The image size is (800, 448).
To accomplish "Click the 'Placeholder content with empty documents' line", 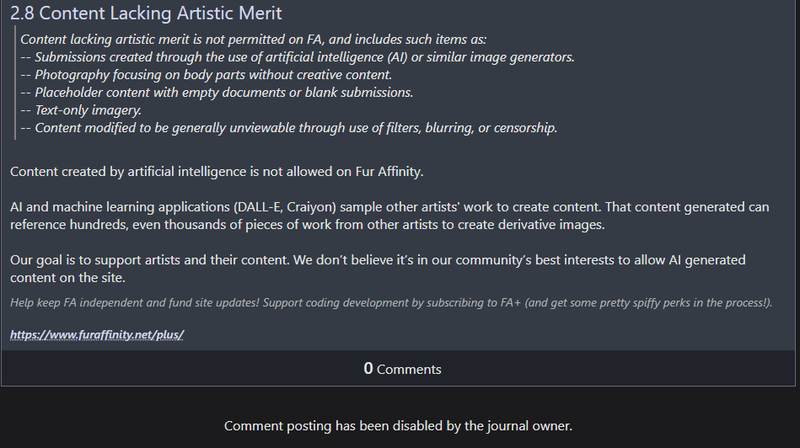I will (x=217, y=92).
